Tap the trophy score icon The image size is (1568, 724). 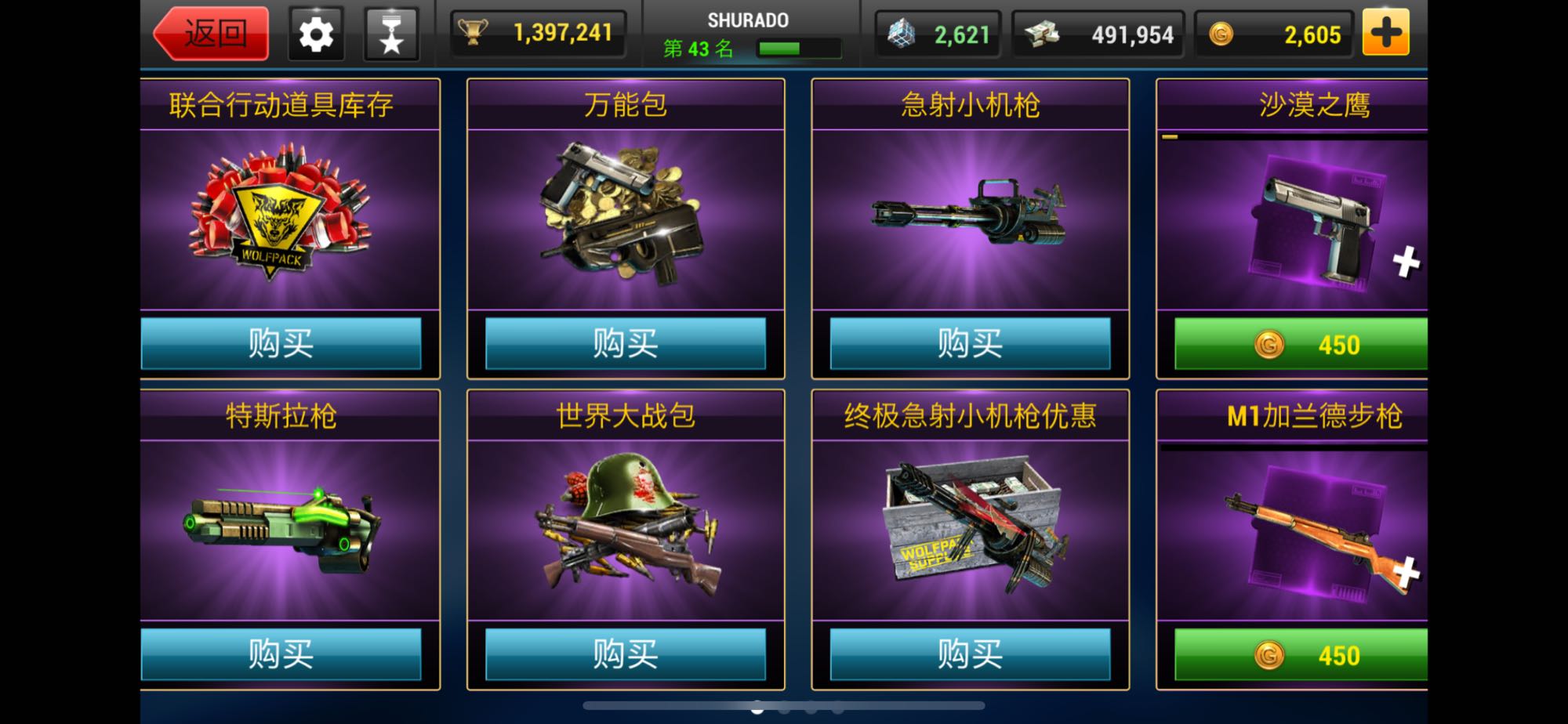[473, 33]
